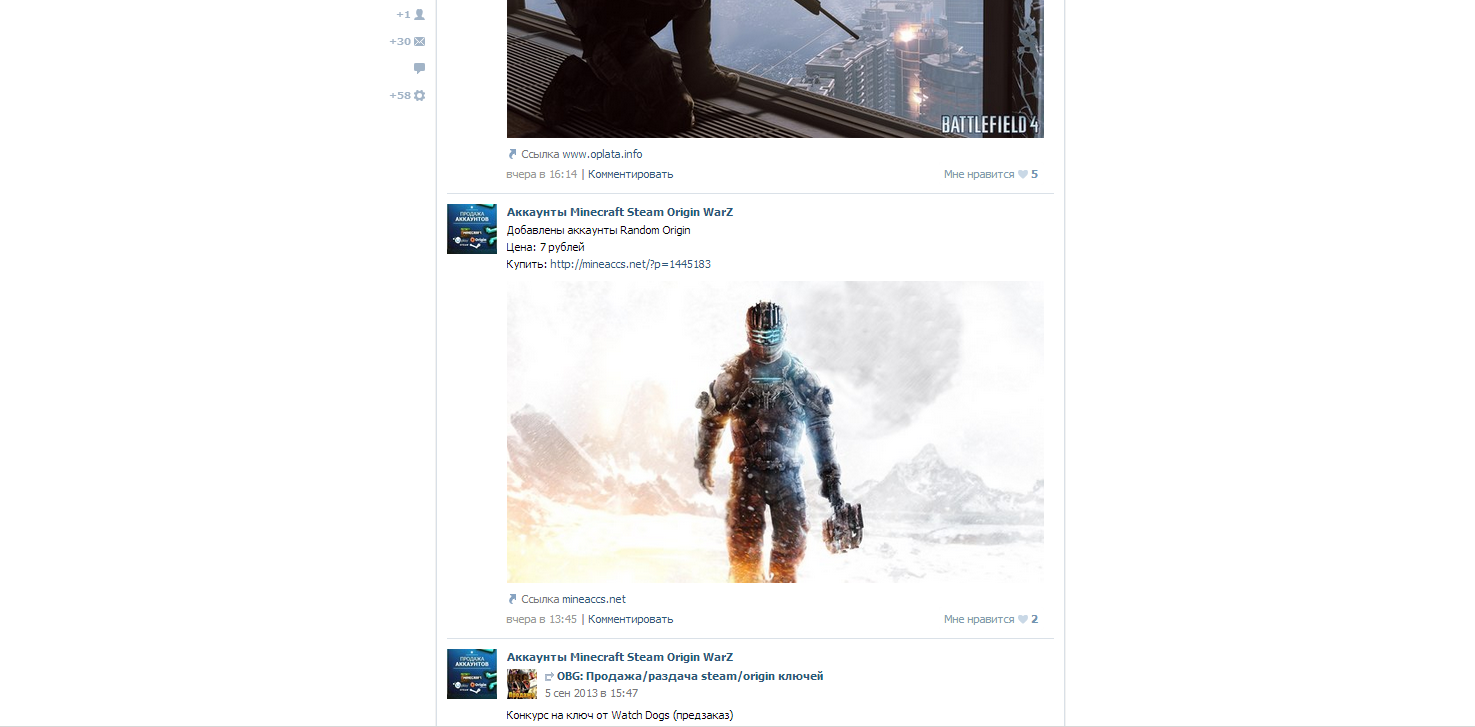Like the Dead Space post via Мне нравится

tap(979, 619)
